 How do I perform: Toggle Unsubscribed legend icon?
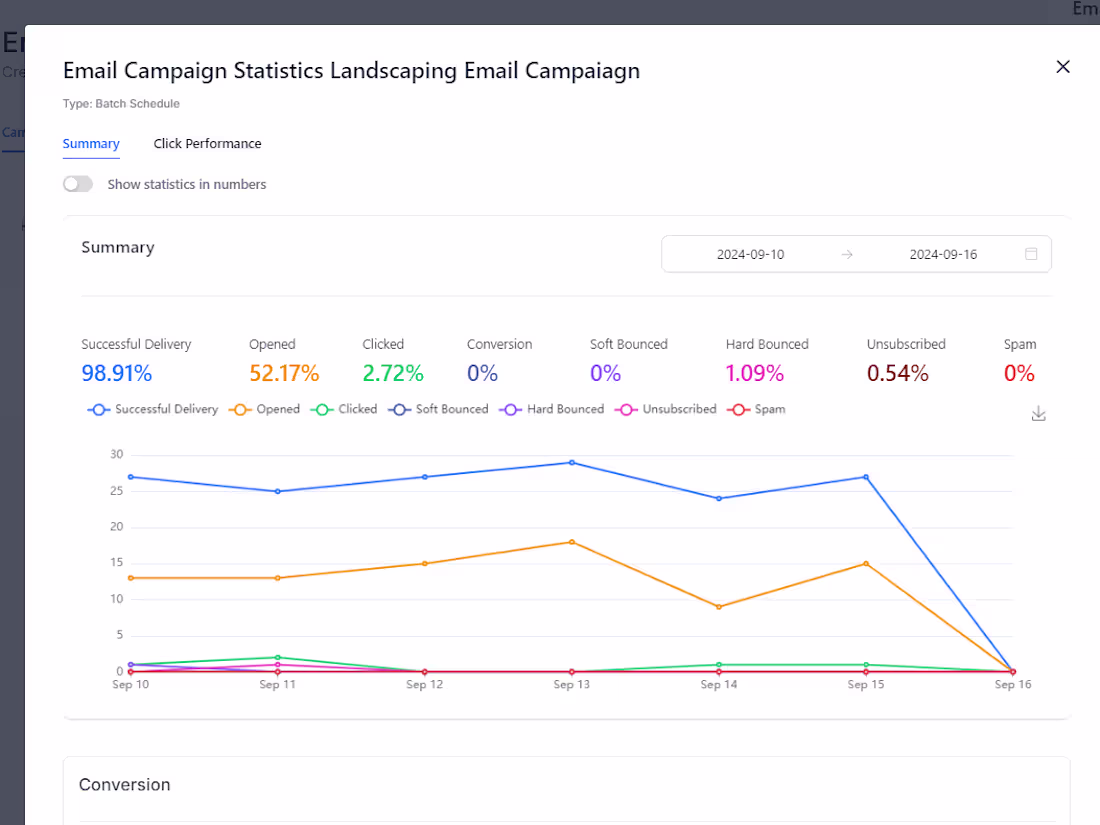[626, 410]
